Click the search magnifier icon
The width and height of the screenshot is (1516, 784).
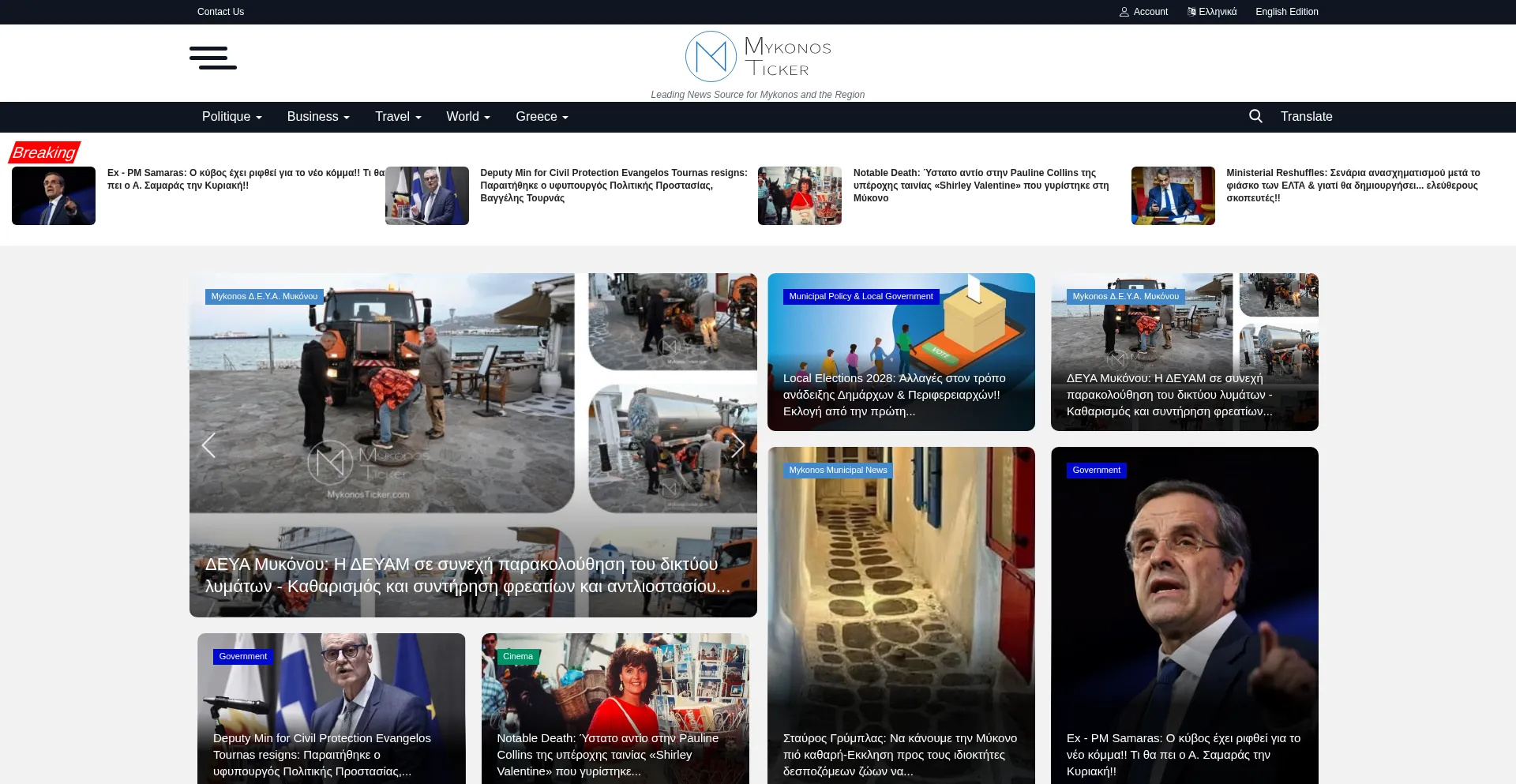pos(1255,116)
